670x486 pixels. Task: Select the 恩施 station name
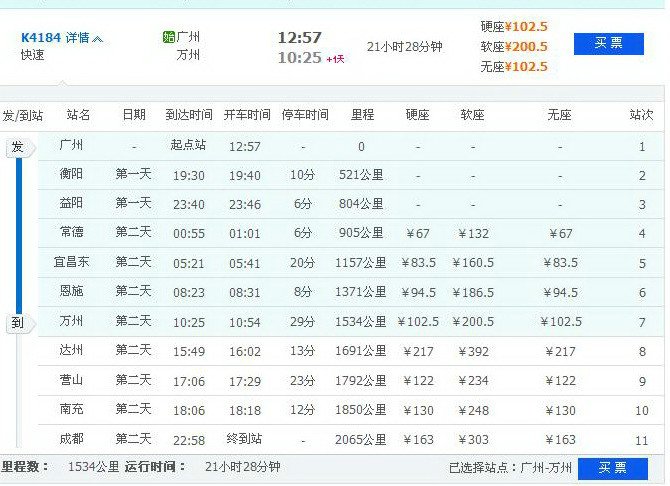click(71, 291)
